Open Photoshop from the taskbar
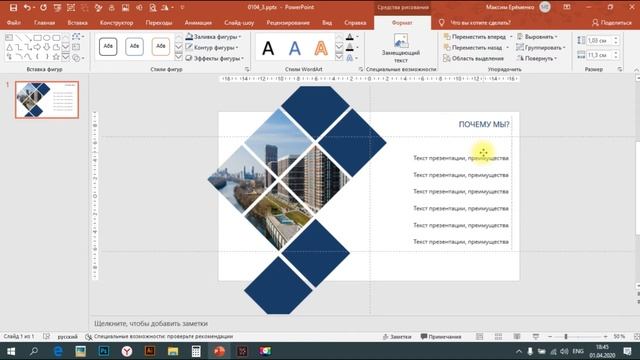This screenshot has width=640, height=360. 104,351
